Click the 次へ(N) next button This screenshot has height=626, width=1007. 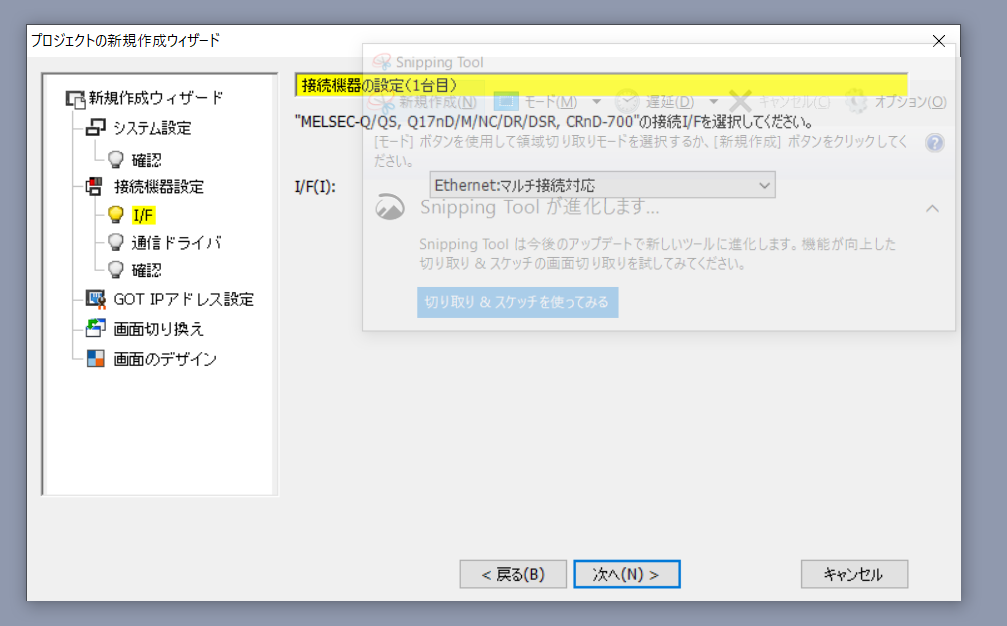coord(627,574)
